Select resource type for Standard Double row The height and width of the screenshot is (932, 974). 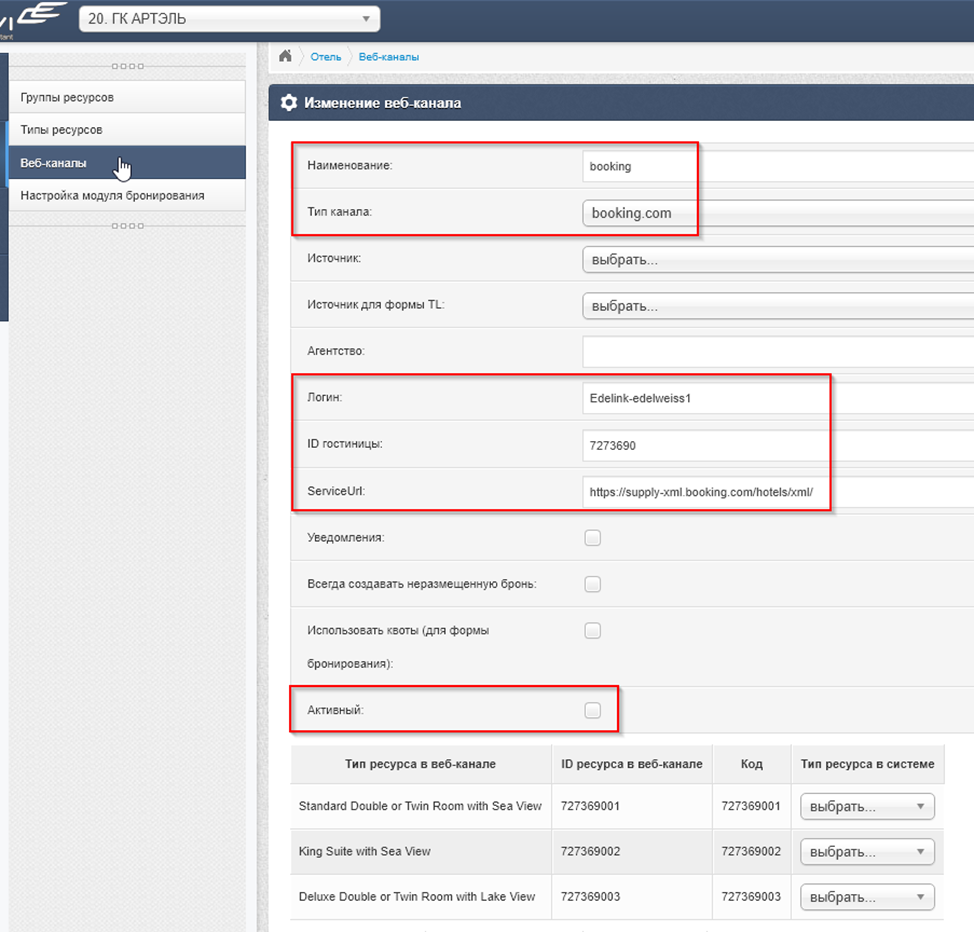(x=867, y=806)
